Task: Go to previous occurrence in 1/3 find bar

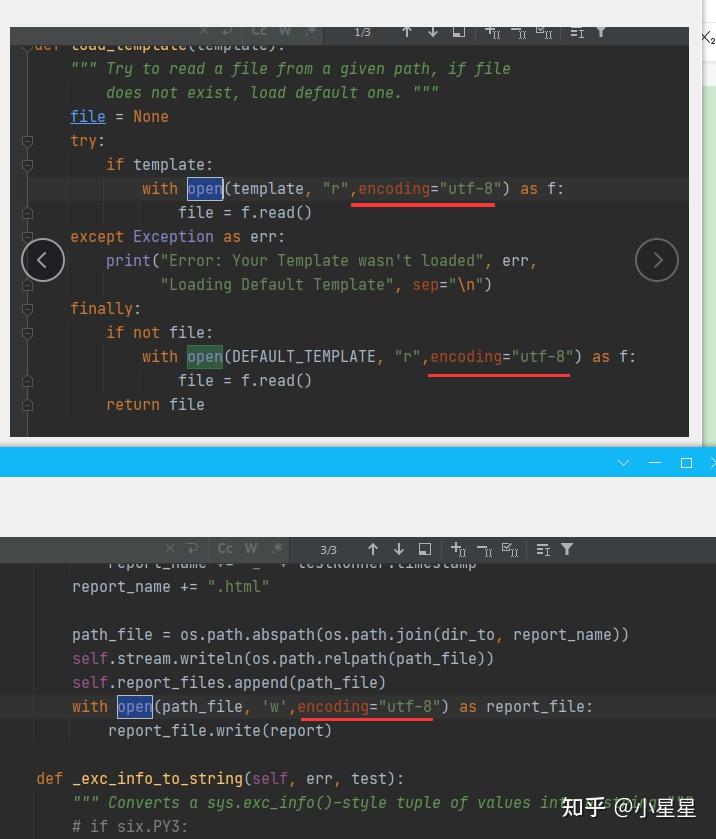Action: pyautogui.click(x=407, y=32)
